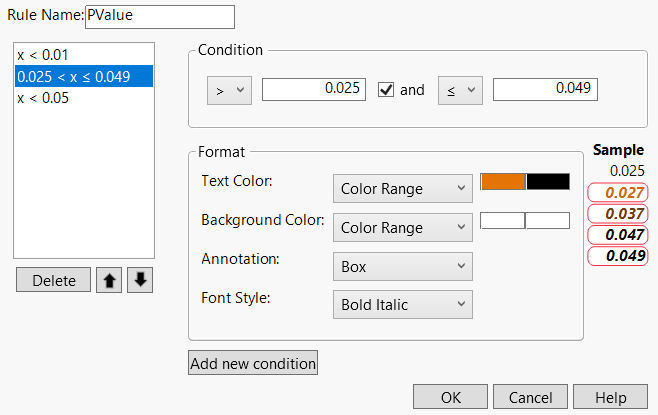Select the 'x < 0.05' rule
658x415 pixels.
43,98
